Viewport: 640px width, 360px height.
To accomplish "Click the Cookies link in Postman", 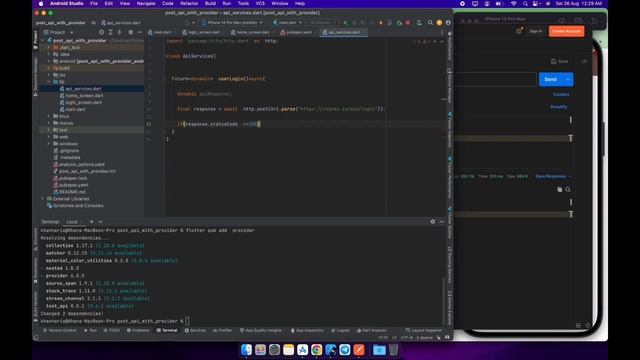I will [x=561, y=94].
